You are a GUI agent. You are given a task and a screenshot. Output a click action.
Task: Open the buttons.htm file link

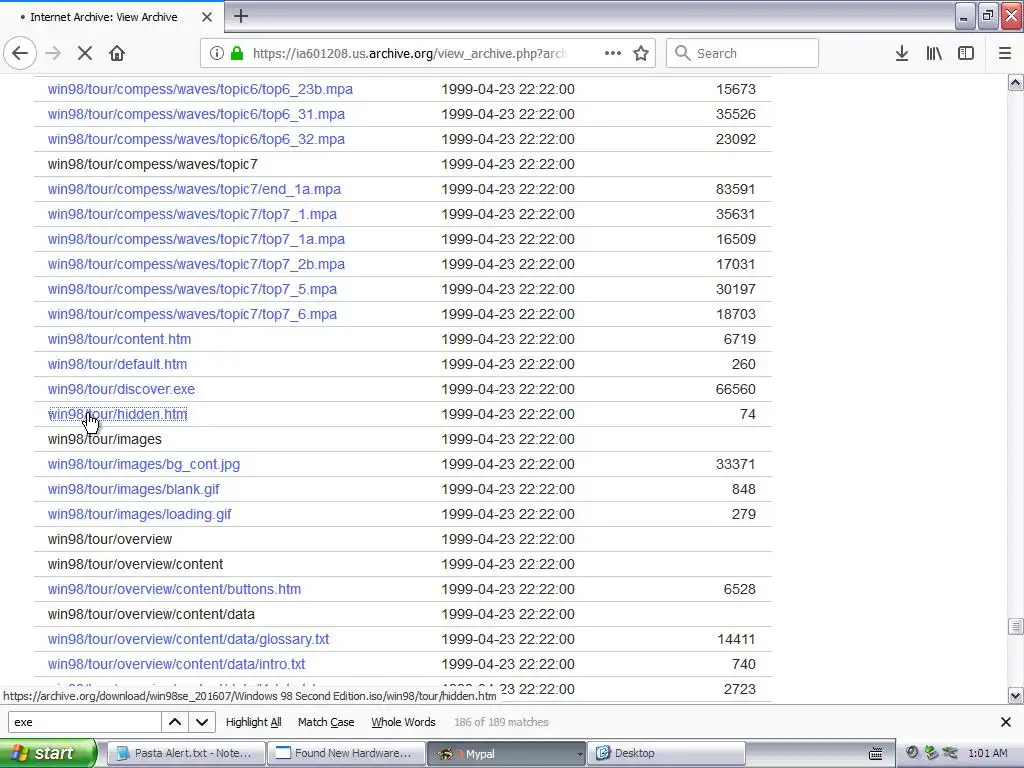coord(174,589)
